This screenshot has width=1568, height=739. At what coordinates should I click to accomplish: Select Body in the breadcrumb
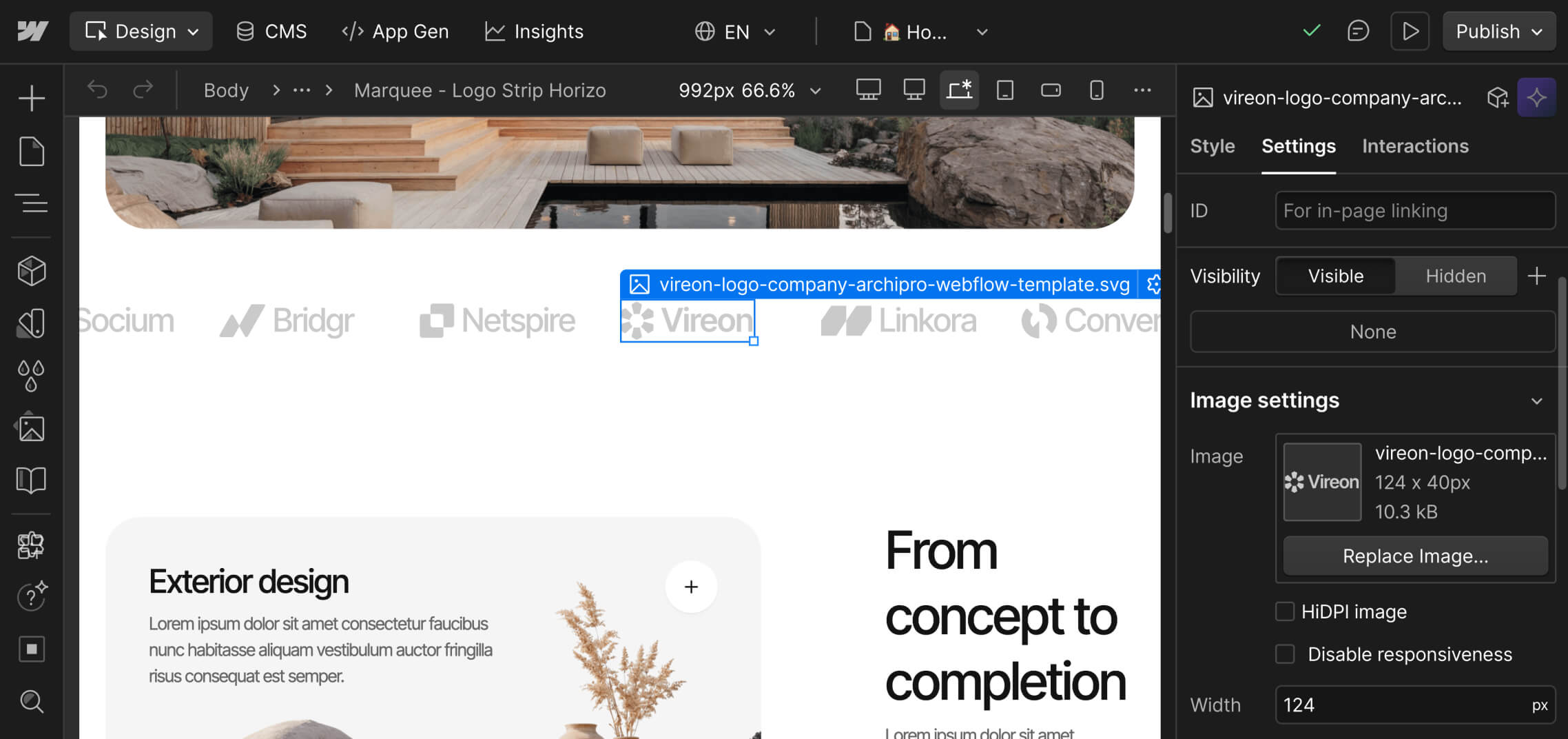[226, 90]
